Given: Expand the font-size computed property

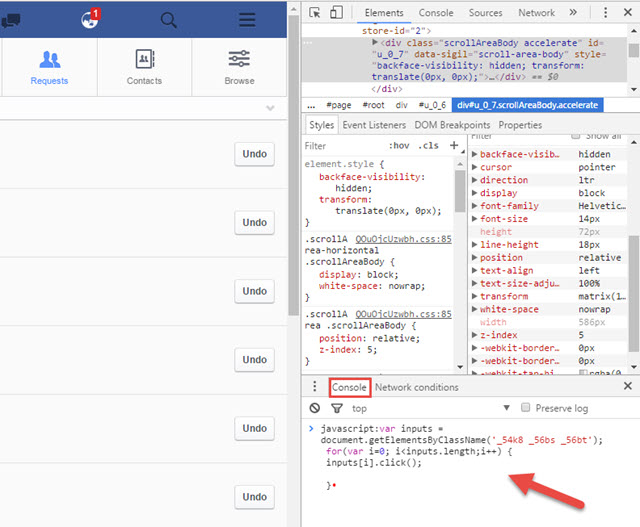Looking at the screenshot, I should pos(474,218).
